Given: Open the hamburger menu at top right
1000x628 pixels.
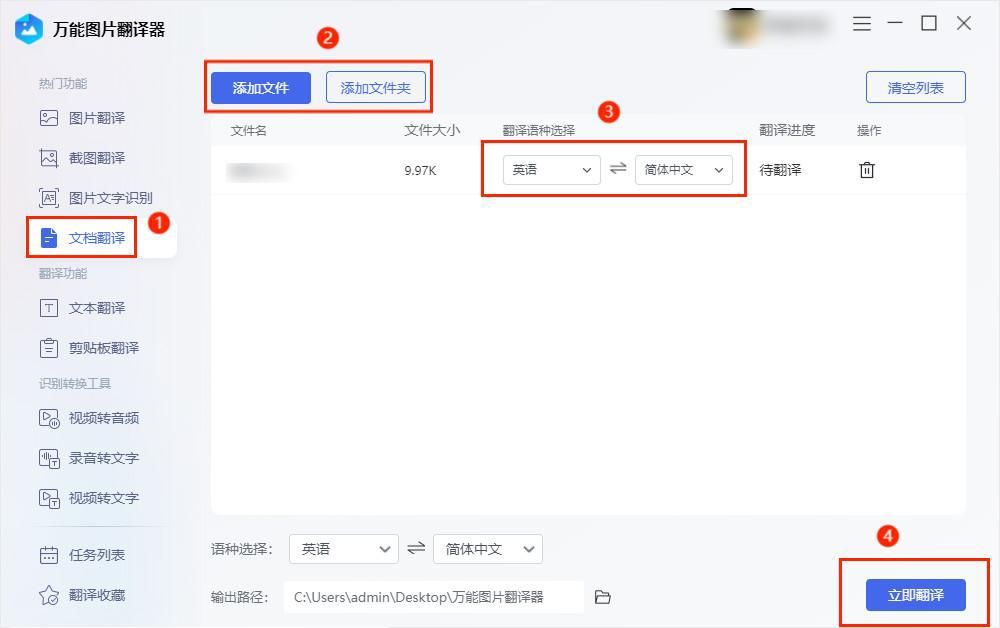Looking at the screenshot, I should 861,24.
